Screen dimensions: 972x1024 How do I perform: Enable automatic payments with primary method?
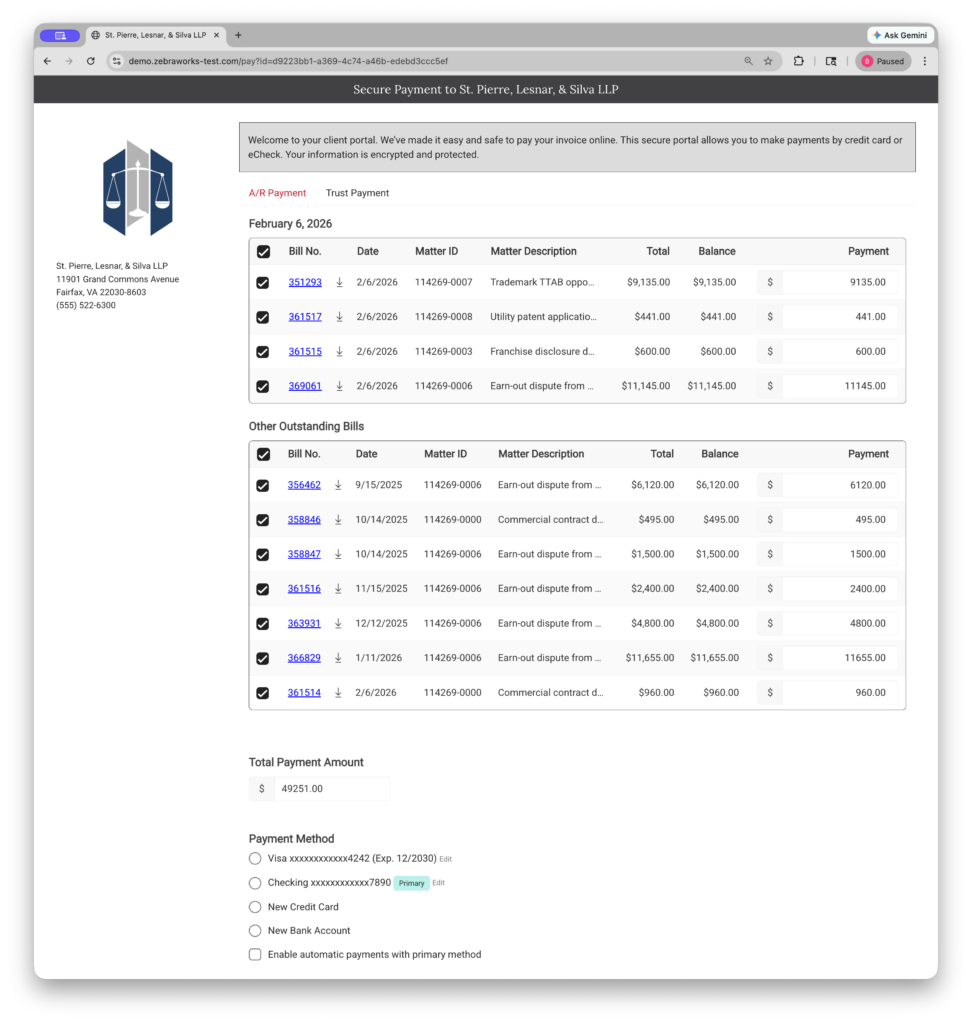pyautogui.click(x=255, y=955)
